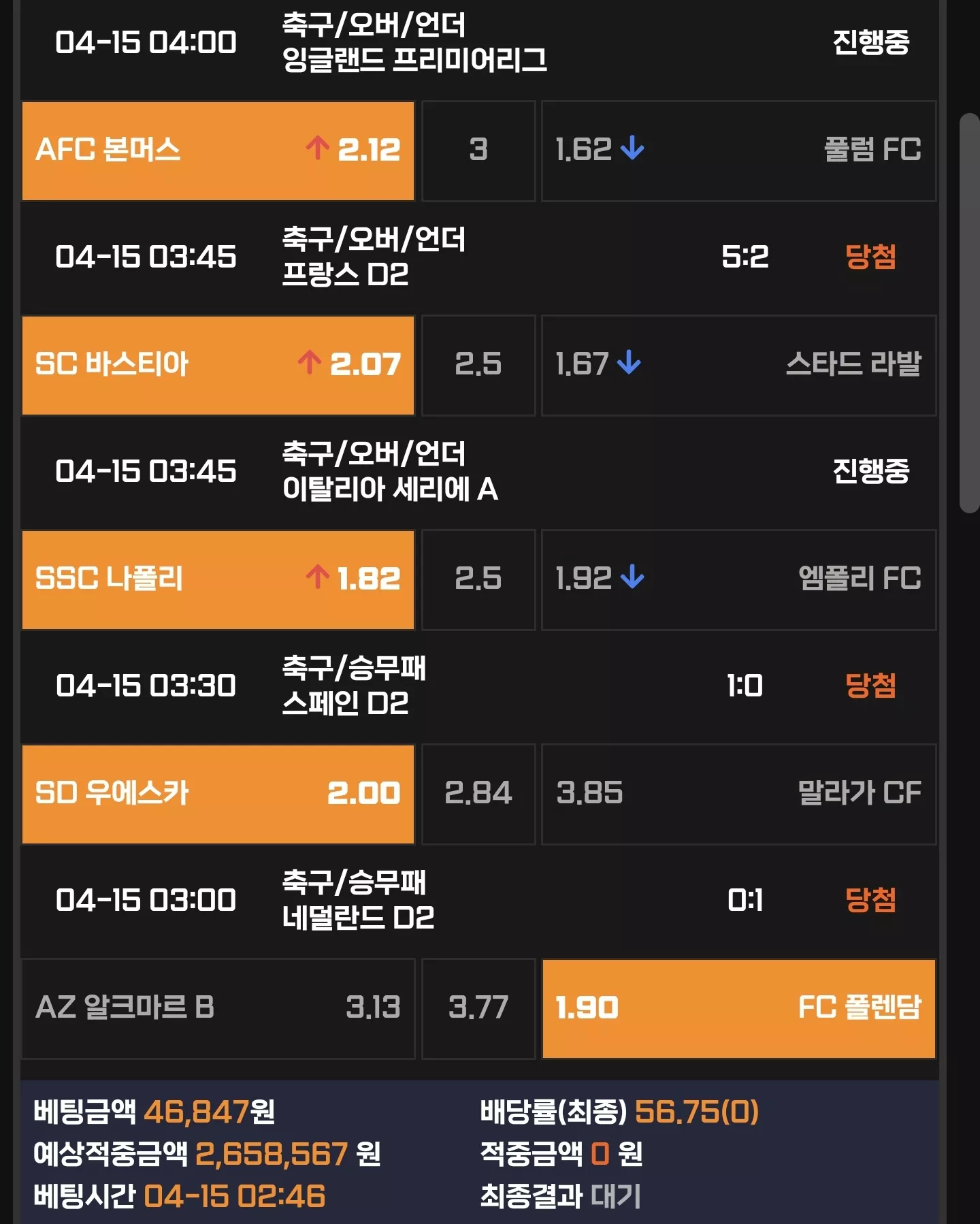
Task: Click draw odds 2.84 cell
Action: click(x=478, y=794)
